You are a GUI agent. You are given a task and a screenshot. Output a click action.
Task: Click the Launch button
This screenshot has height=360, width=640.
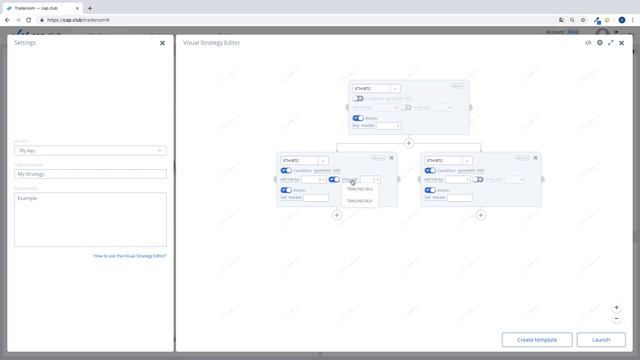click(601, 340)
